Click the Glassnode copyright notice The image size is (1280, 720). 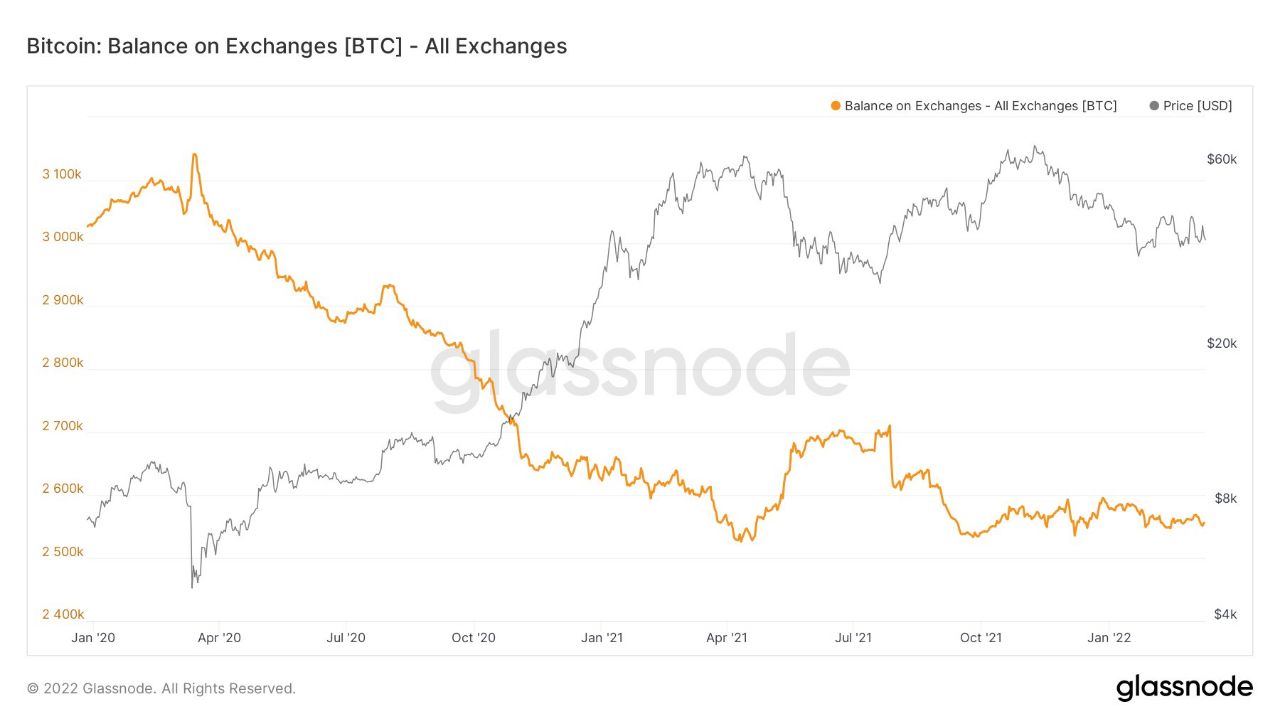point(161,688)
